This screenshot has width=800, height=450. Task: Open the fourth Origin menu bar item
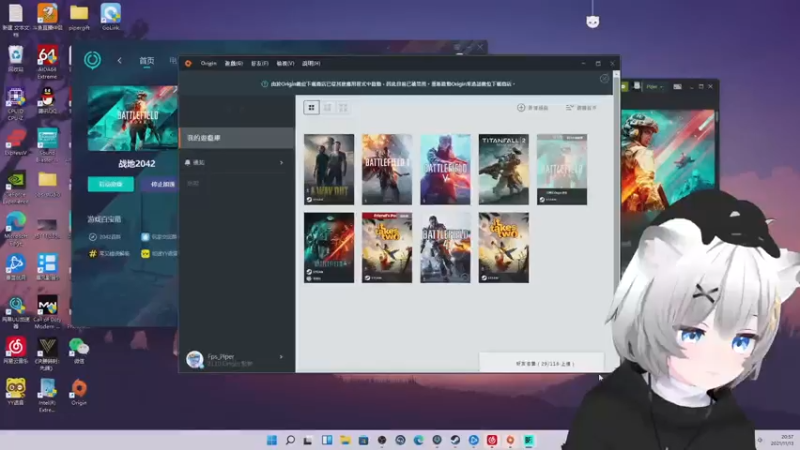(x=285, y=63)
